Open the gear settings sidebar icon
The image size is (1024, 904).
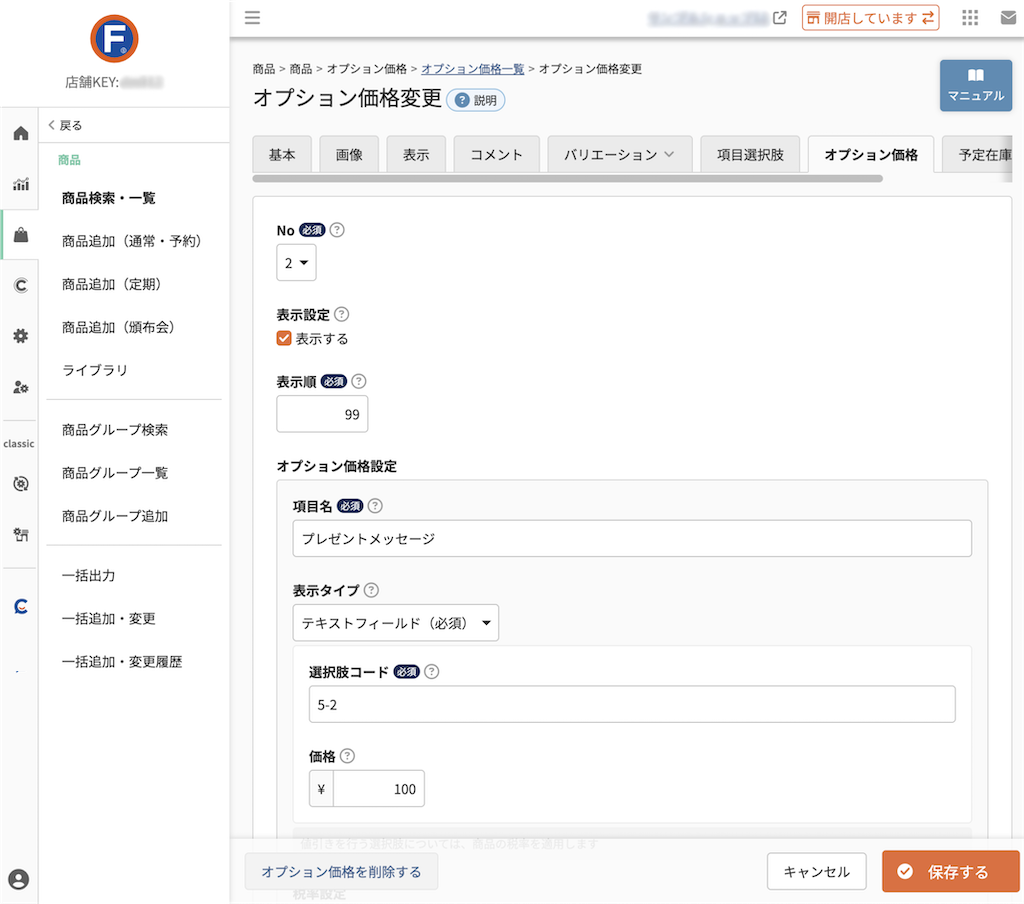tap(21, 336)
